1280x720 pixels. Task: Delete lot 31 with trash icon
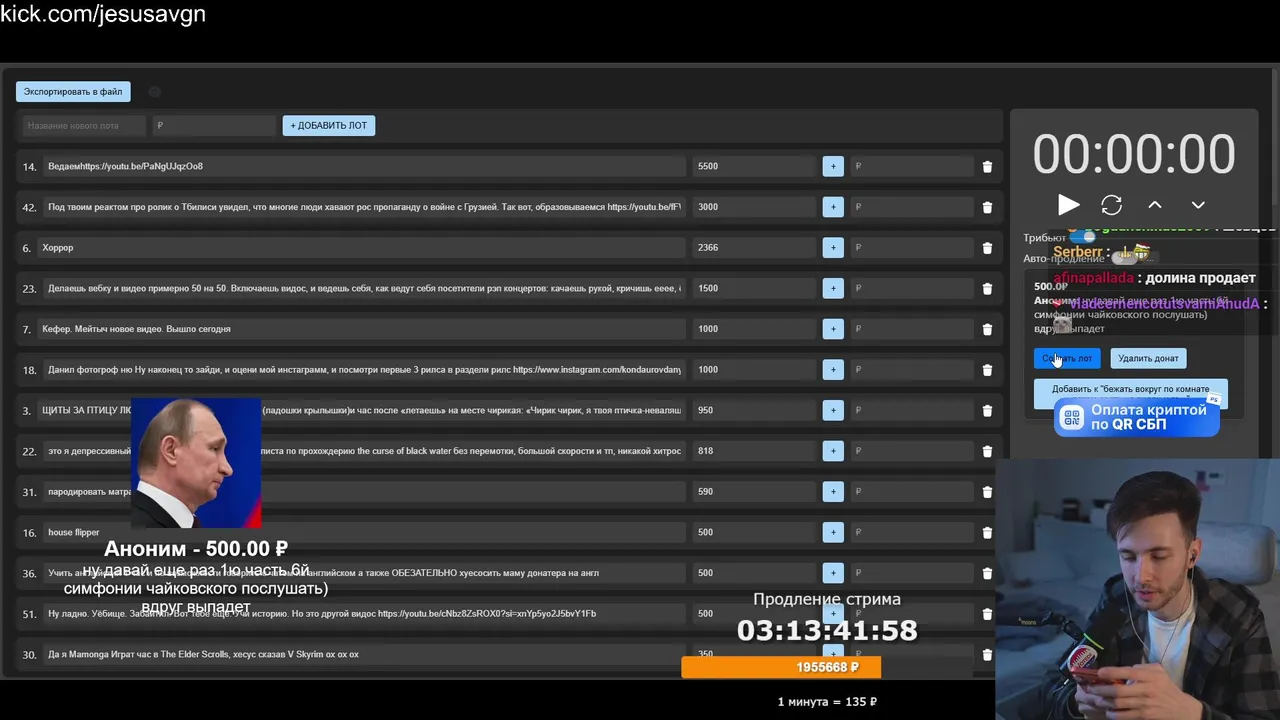coord(987,492)
